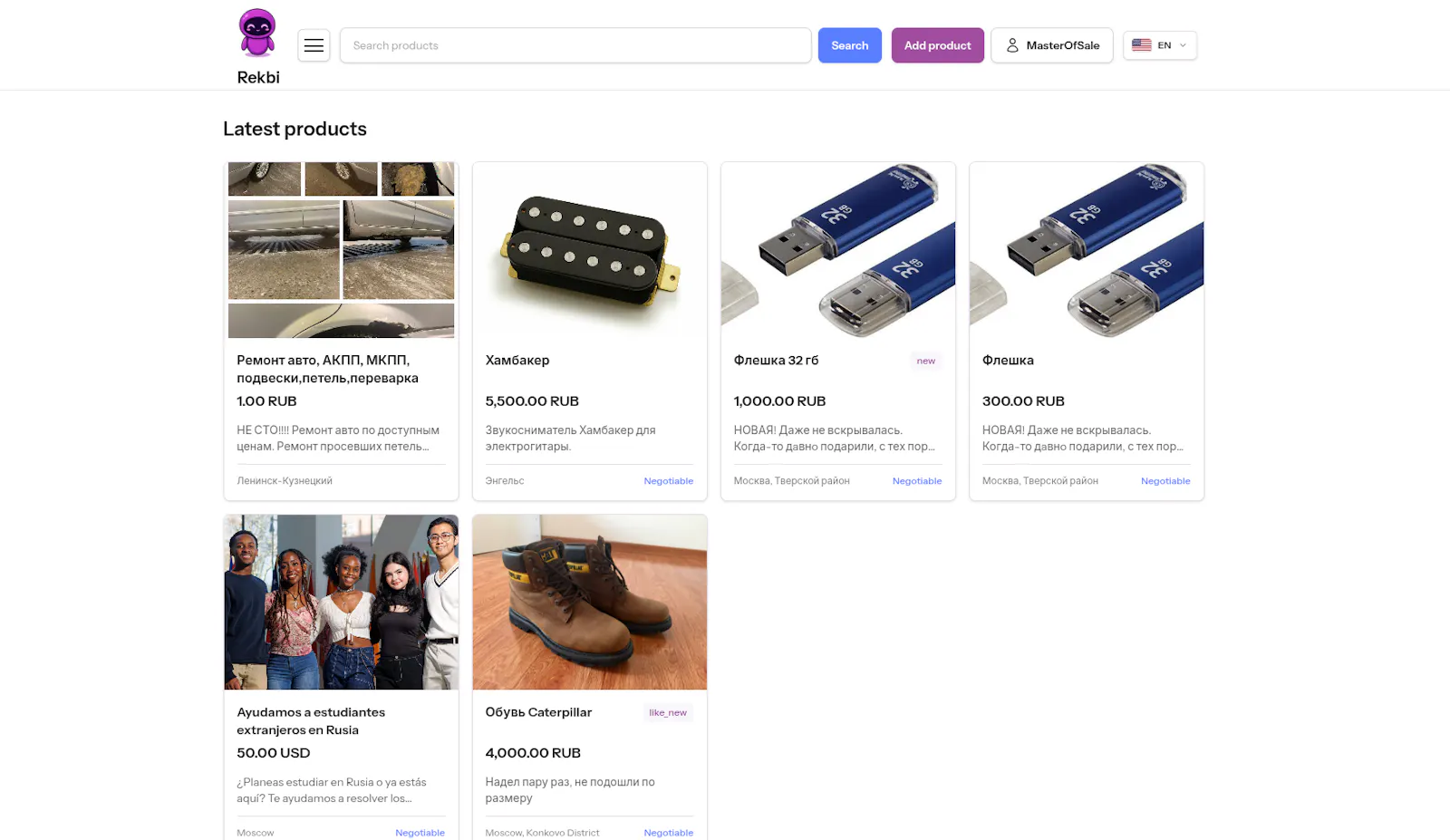Click Negotiable on the Ayudamos a estudiantes card
The image size is (1450, 840).
pos(420,833)
